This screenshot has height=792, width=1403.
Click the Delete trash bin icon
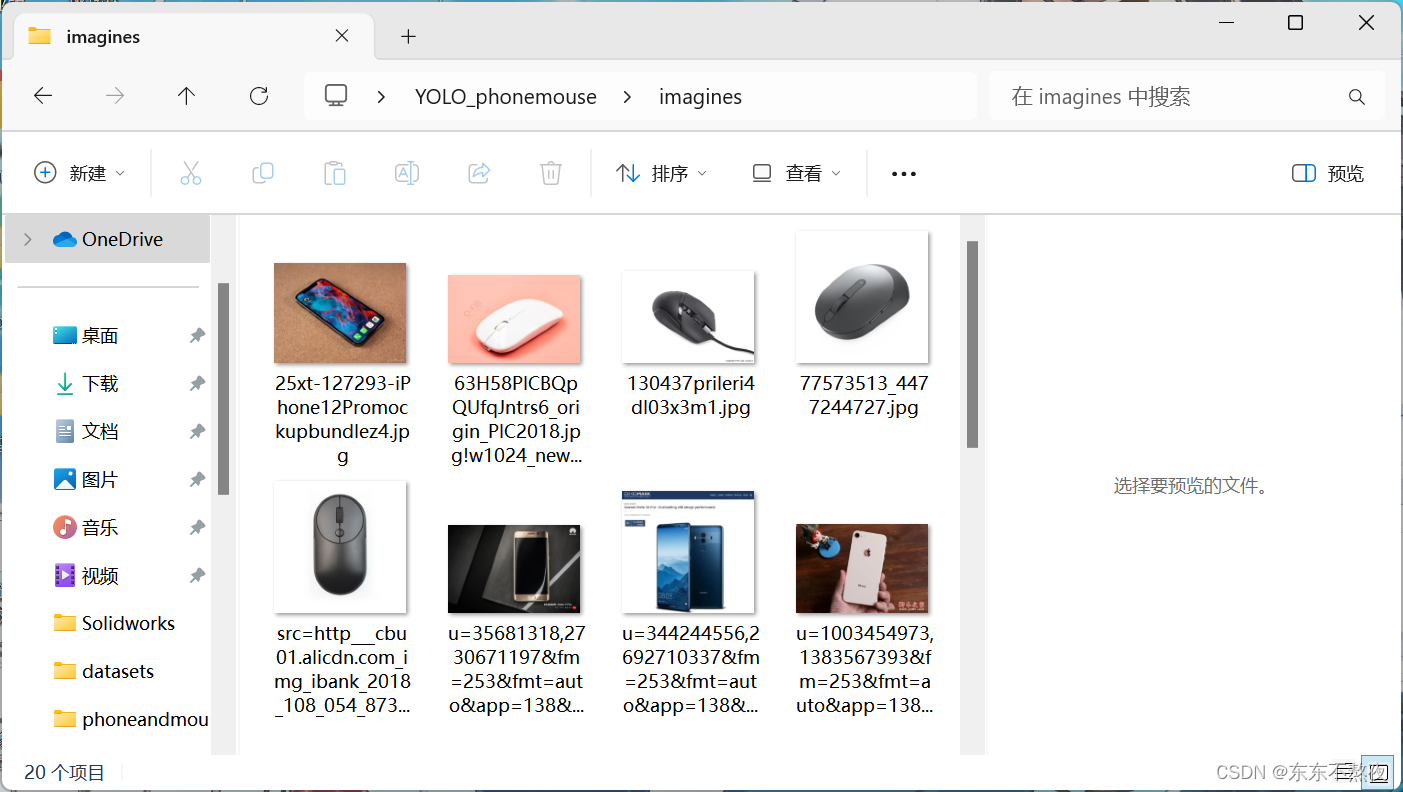coord(551,173)
